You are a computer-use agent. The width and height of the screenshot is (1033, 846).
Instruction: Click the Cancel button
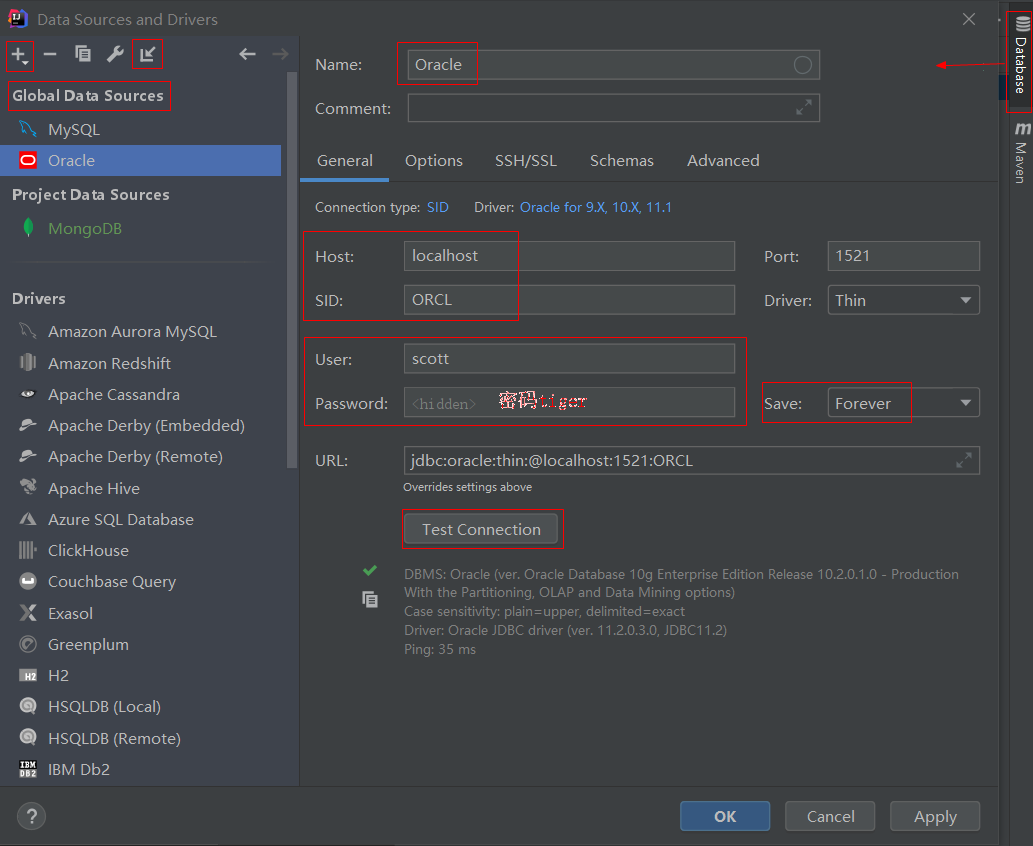pos(830,816)
